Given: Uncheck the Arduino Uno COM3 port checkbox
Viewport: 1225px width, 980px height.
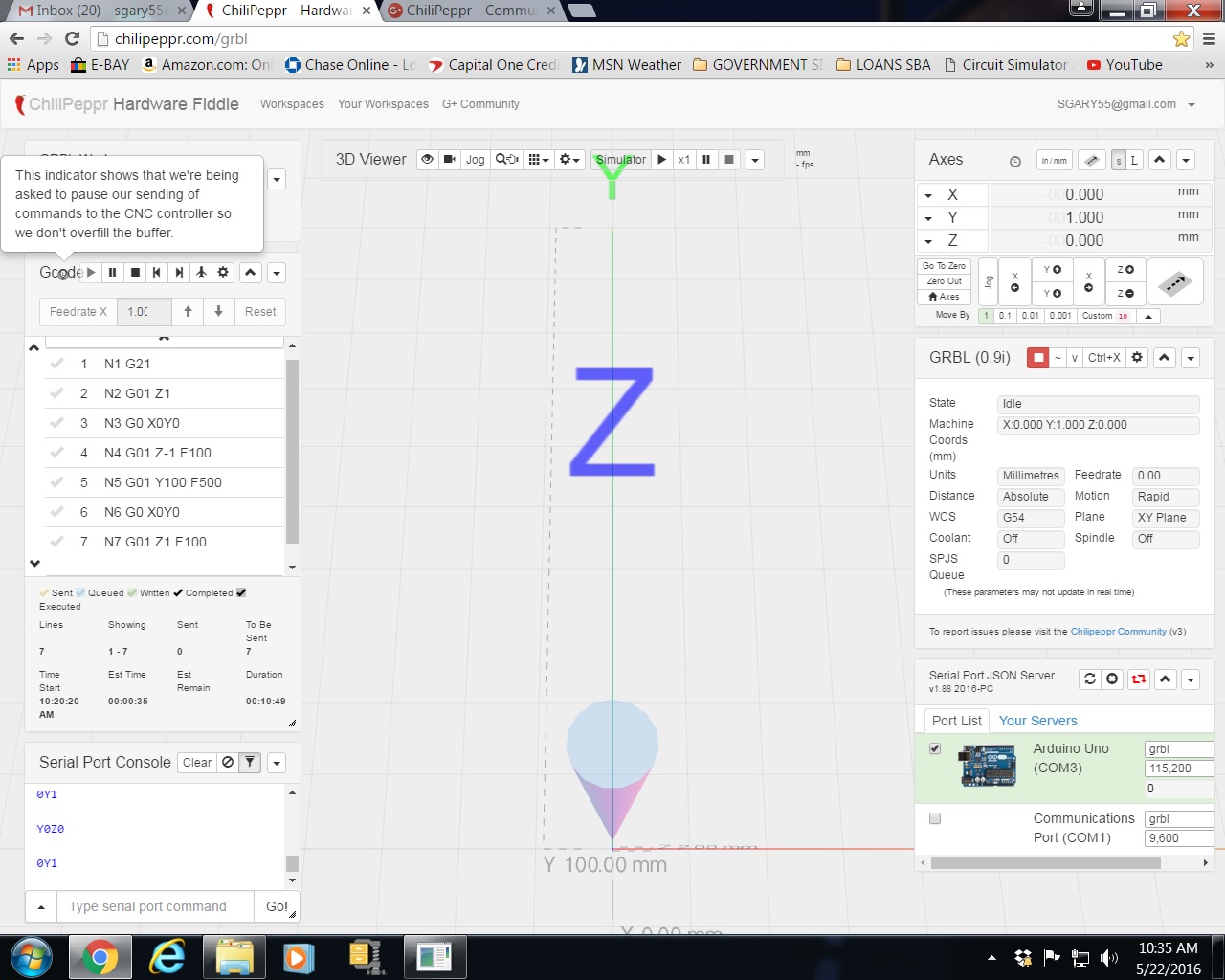Looking at the screenshot, I should pyautogui.click(x=935, y=749).
